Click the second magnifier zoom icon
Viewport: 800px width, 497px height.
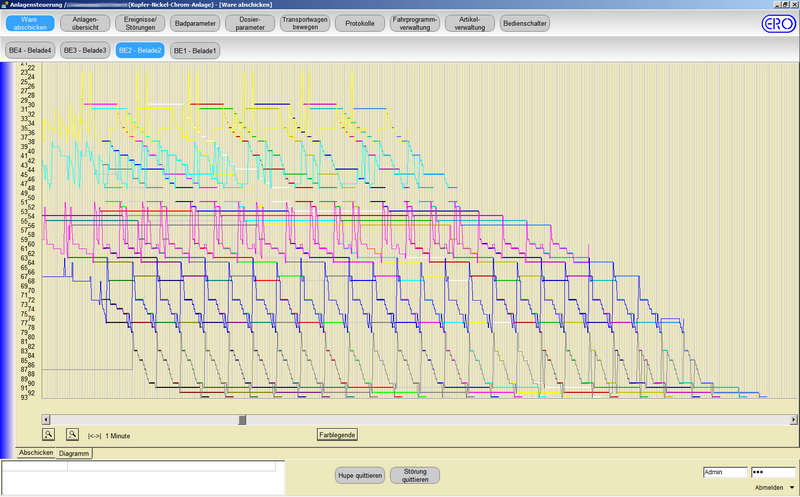point(72,434)
